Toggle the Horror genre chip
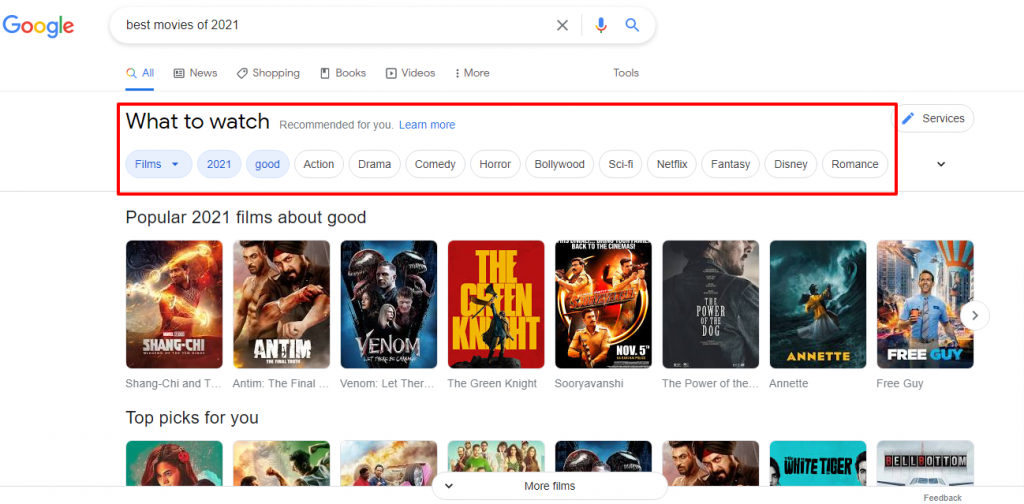 [x=495, y=164]
